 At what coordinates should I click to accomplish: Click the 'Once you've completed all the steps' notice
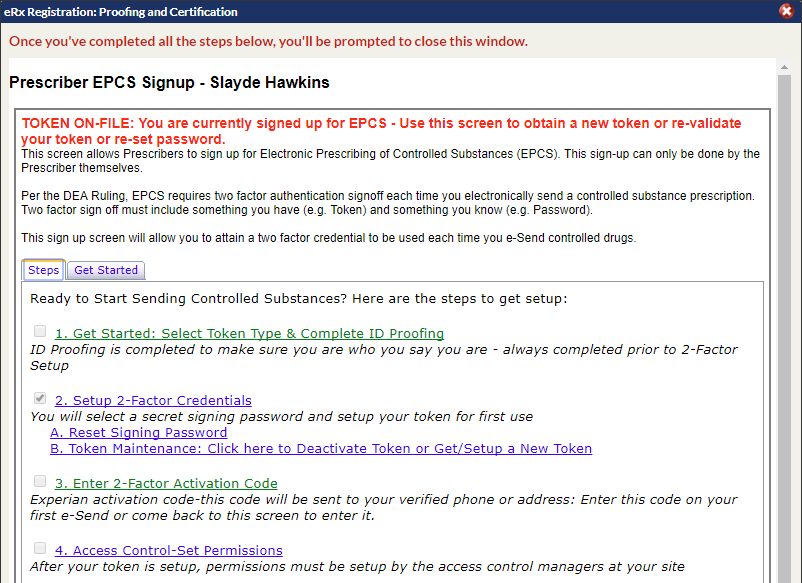(x=268, y=41)
